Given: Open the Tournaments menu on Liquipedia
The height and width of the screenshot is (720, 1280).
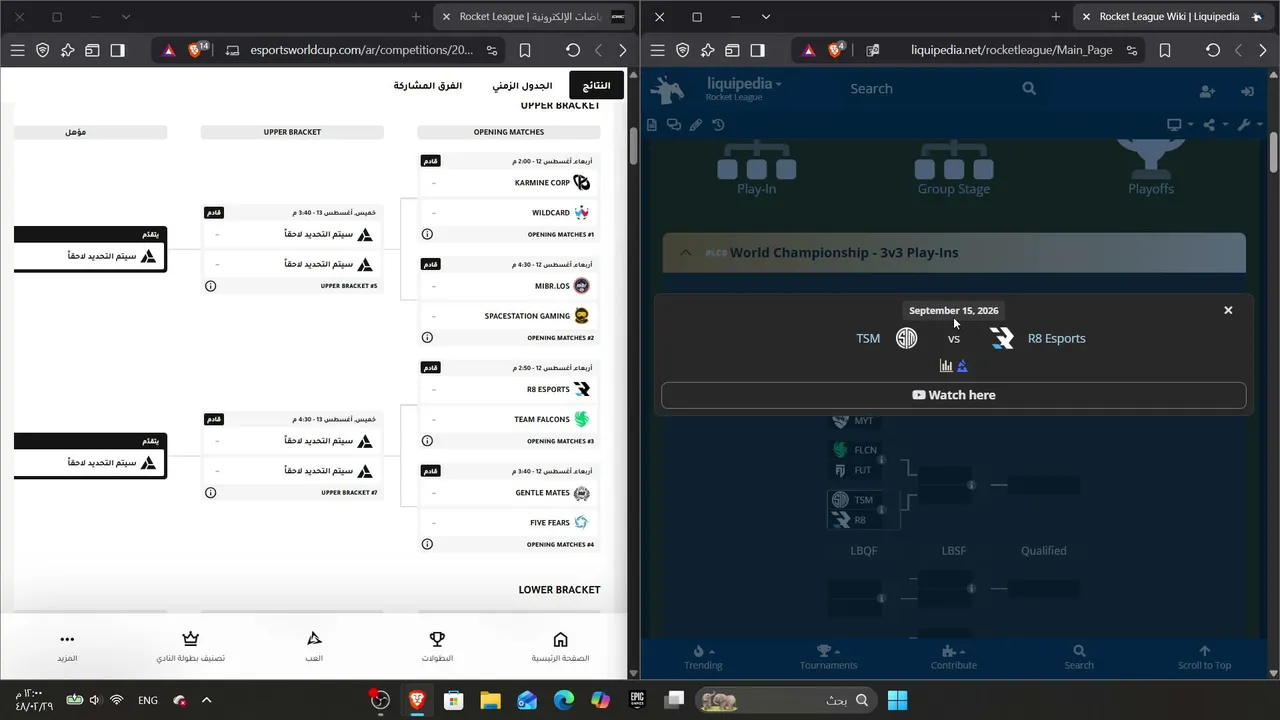Looking at the screenshot, I should 828,657.
